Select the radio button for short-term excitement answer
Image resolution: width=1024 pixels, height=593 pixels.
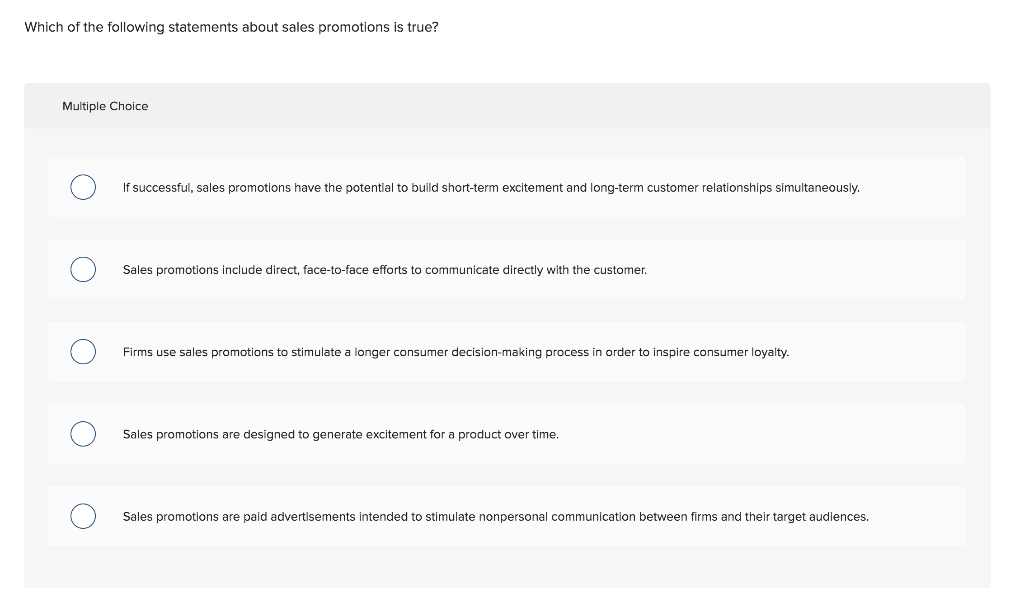click(x=83, y=188)
